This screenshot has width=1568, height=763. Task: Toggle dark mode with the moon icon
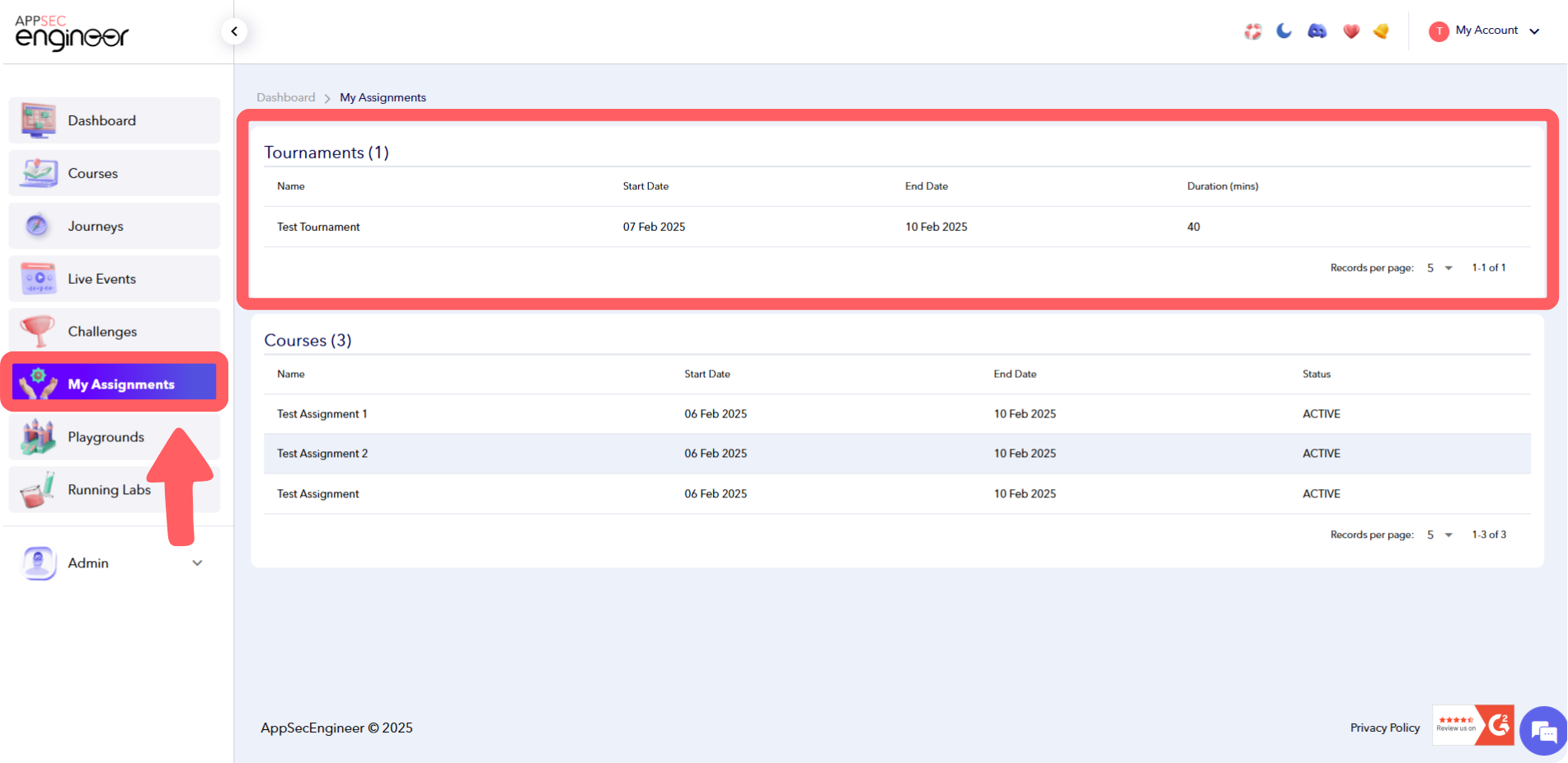coord(1284,31)
